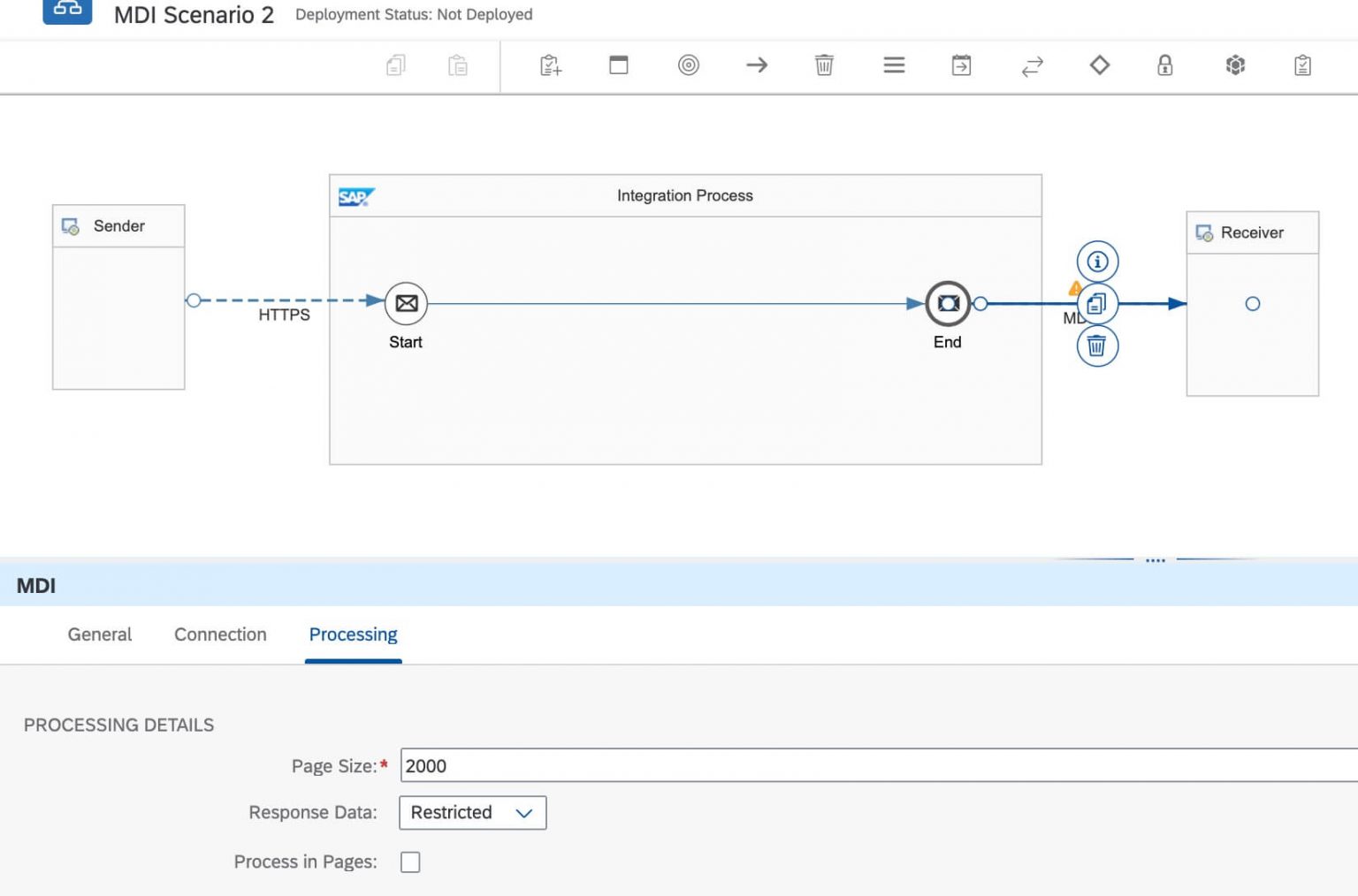
Task: Click the cube icon in the toolbar
Action: 1235,65
